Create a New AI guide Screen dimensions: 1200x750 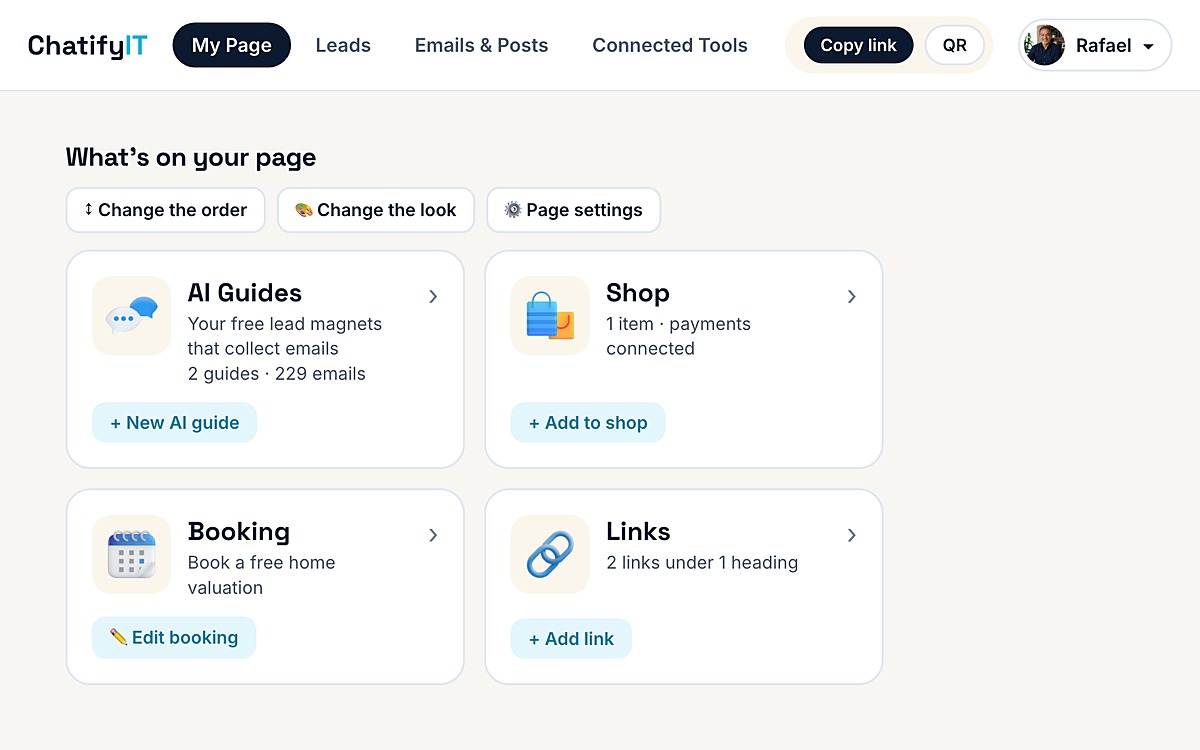tap(174, 422)
